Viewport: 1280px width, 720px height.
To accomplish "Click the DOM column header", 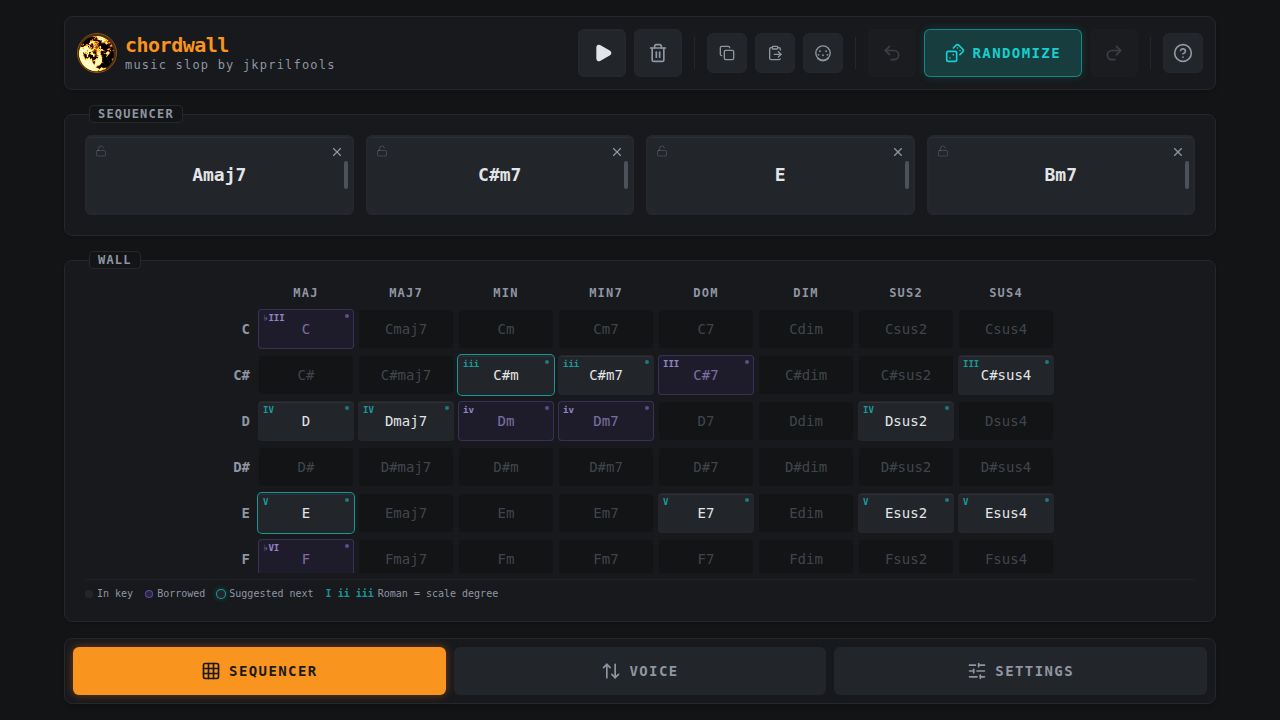I will point(706,293).
